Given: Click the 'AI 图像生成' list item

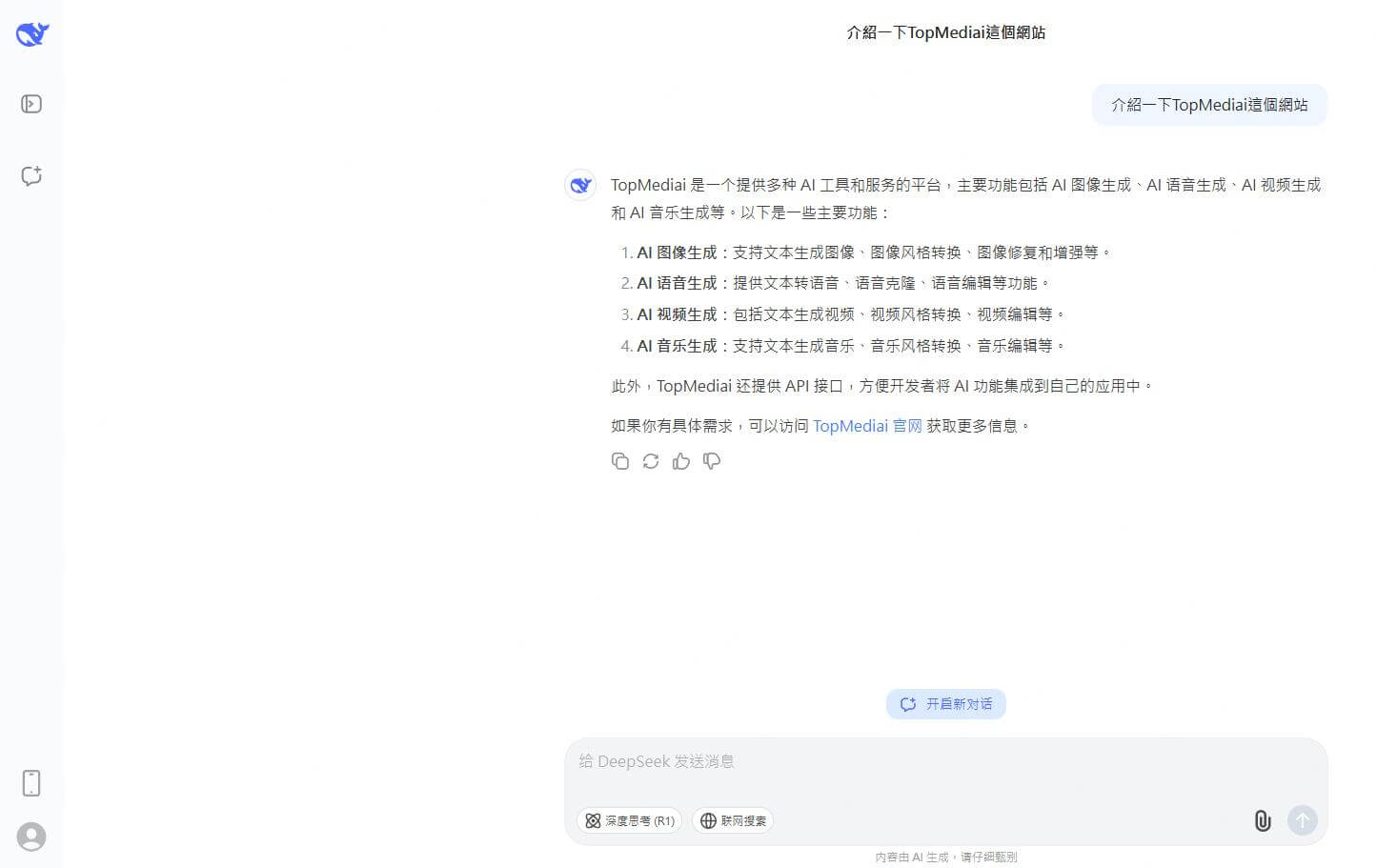Looking at the screenshot, I should point(865,252).
